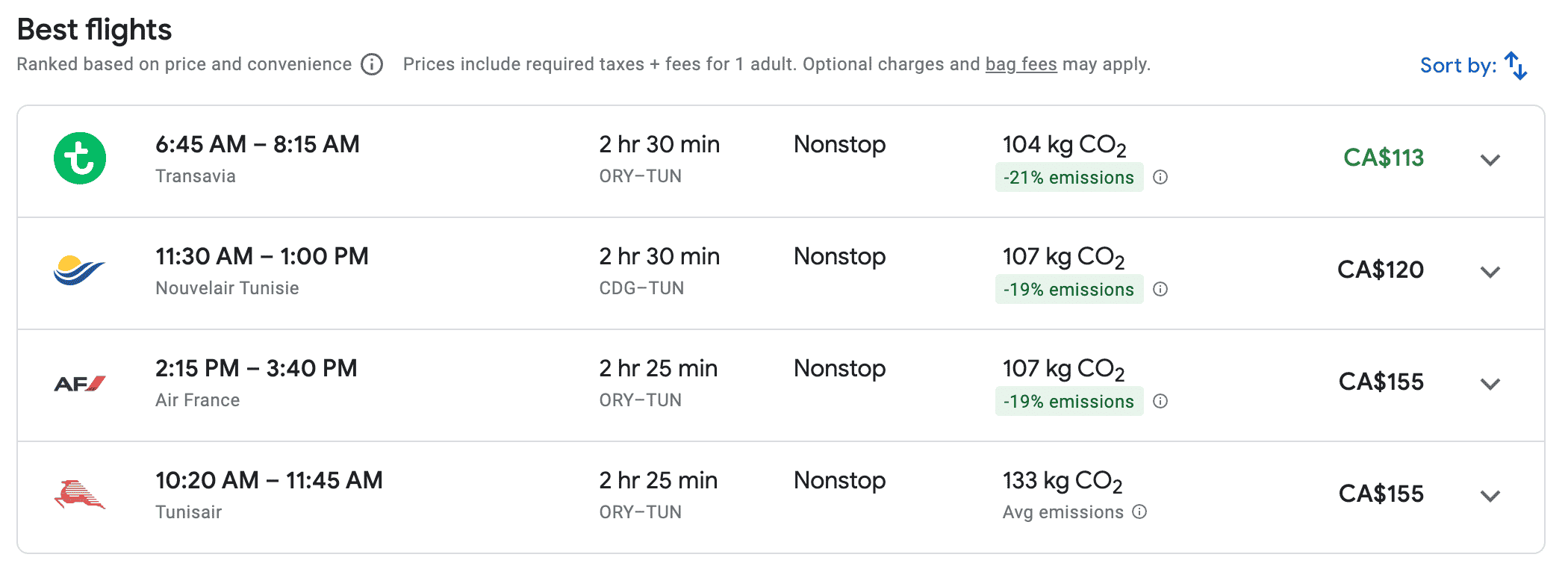Select the CA$113 Transavia price
The image size is (1568, 572).
(1383, 158)
